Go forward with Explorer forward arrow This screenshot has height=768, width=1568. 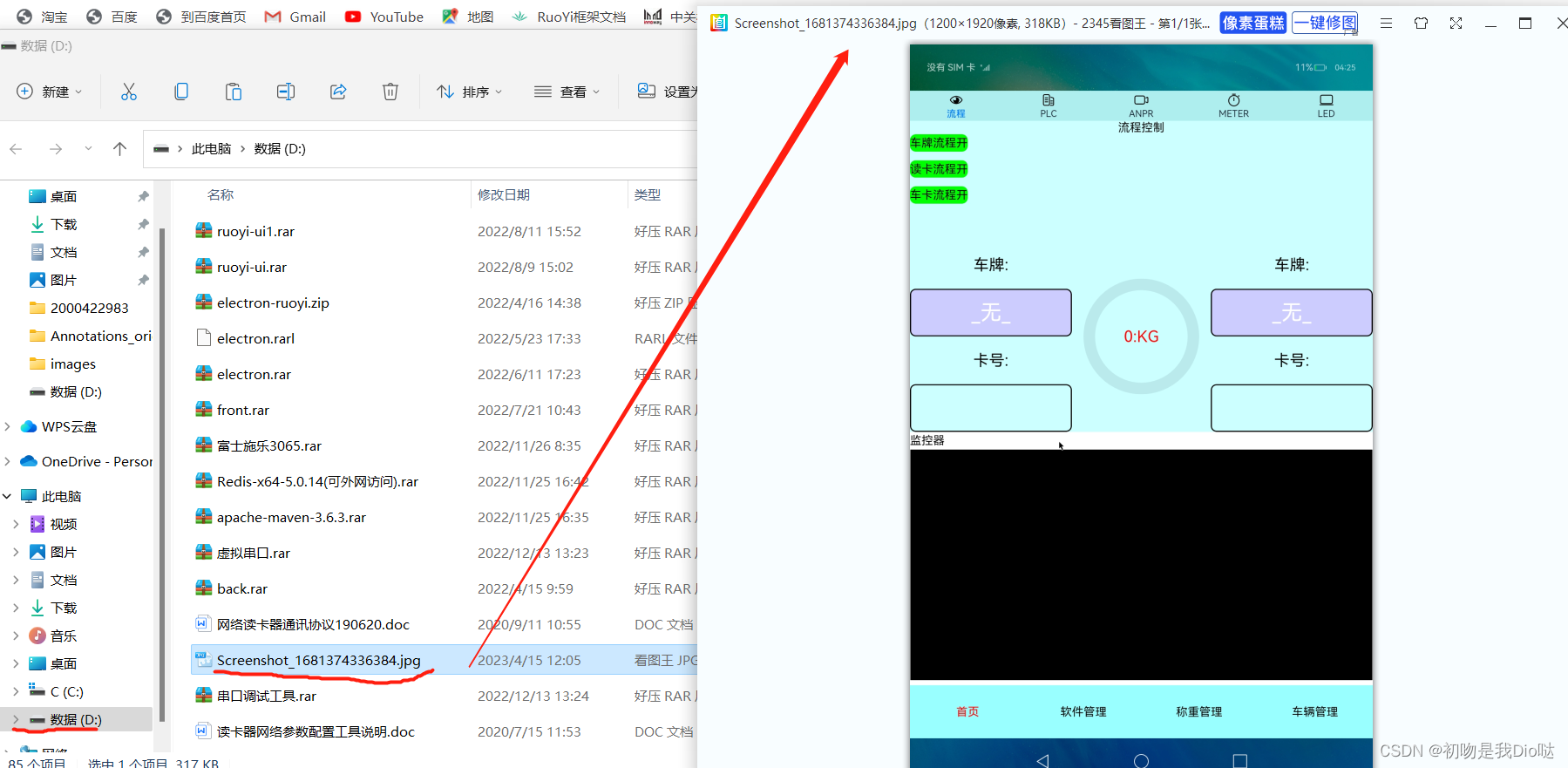pos(56,149)
